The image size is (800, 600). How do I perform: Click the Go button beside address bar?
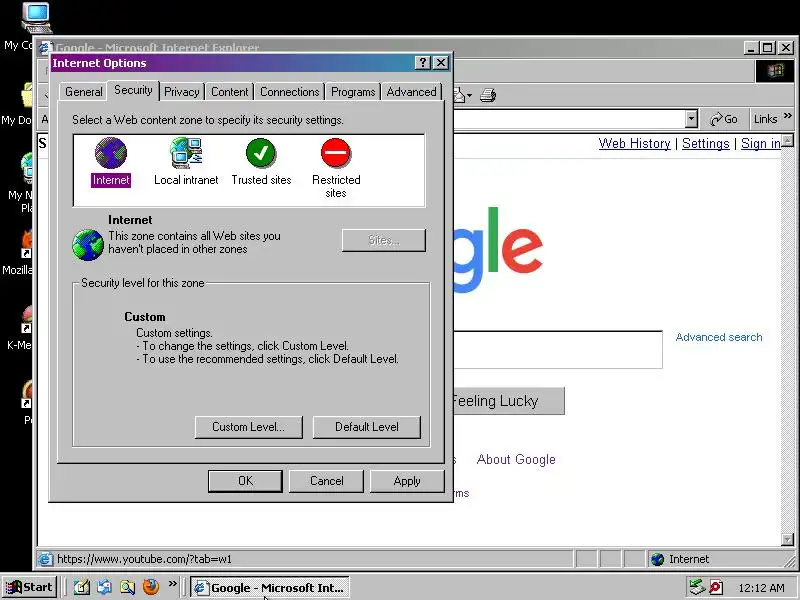[x=724, y=119]
